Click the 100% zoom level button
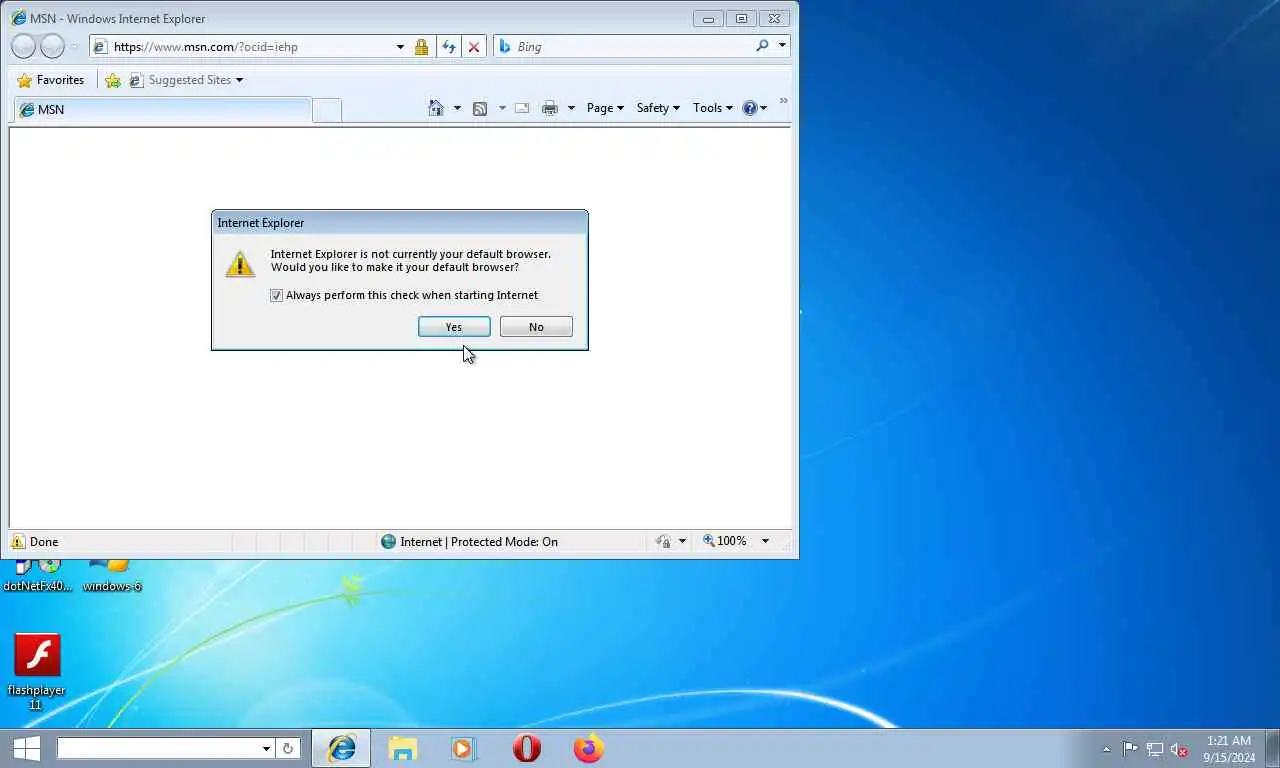 725,541
